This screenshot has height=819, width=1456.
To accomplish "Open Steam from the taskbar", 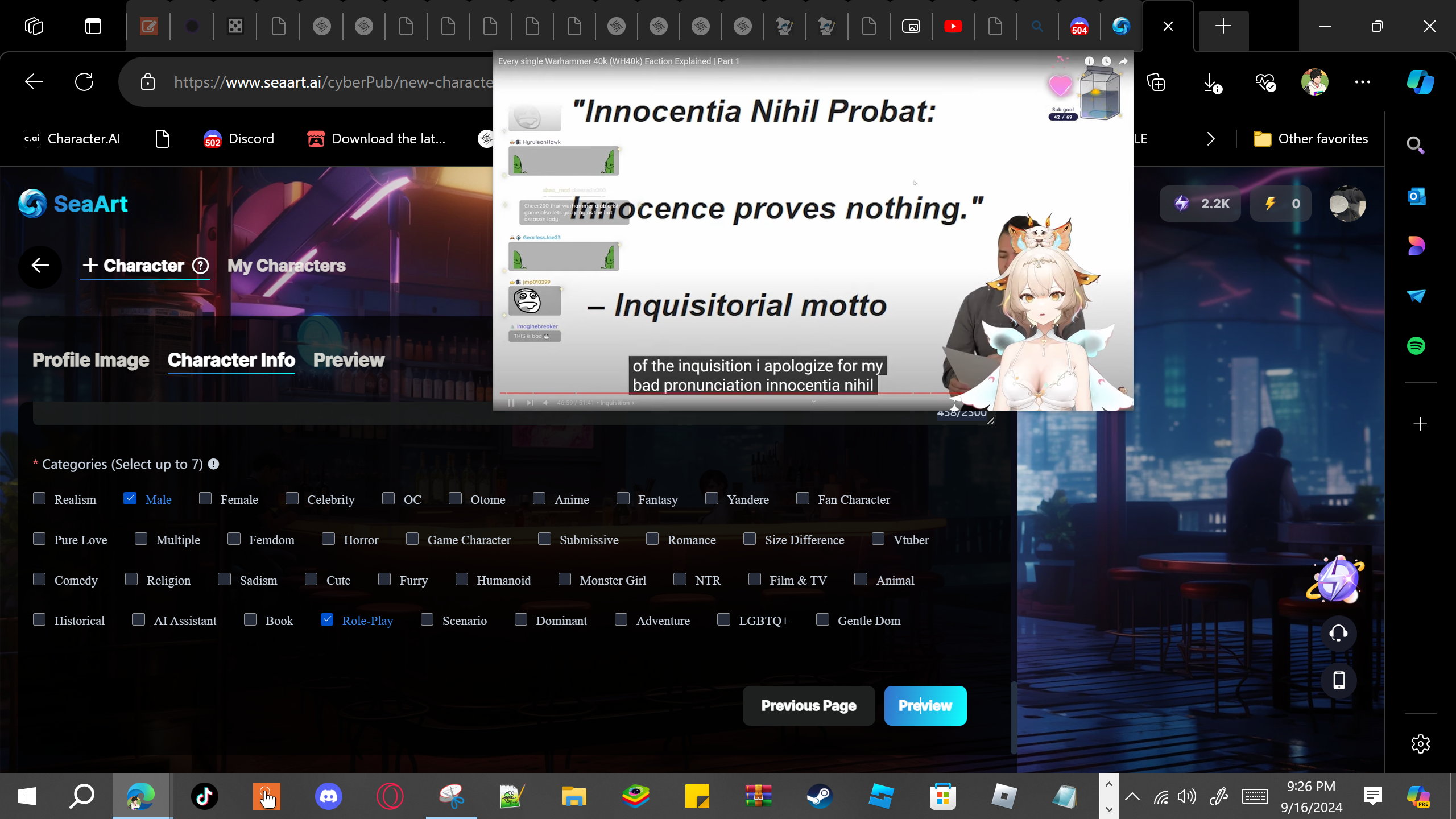I will (820, 796).
